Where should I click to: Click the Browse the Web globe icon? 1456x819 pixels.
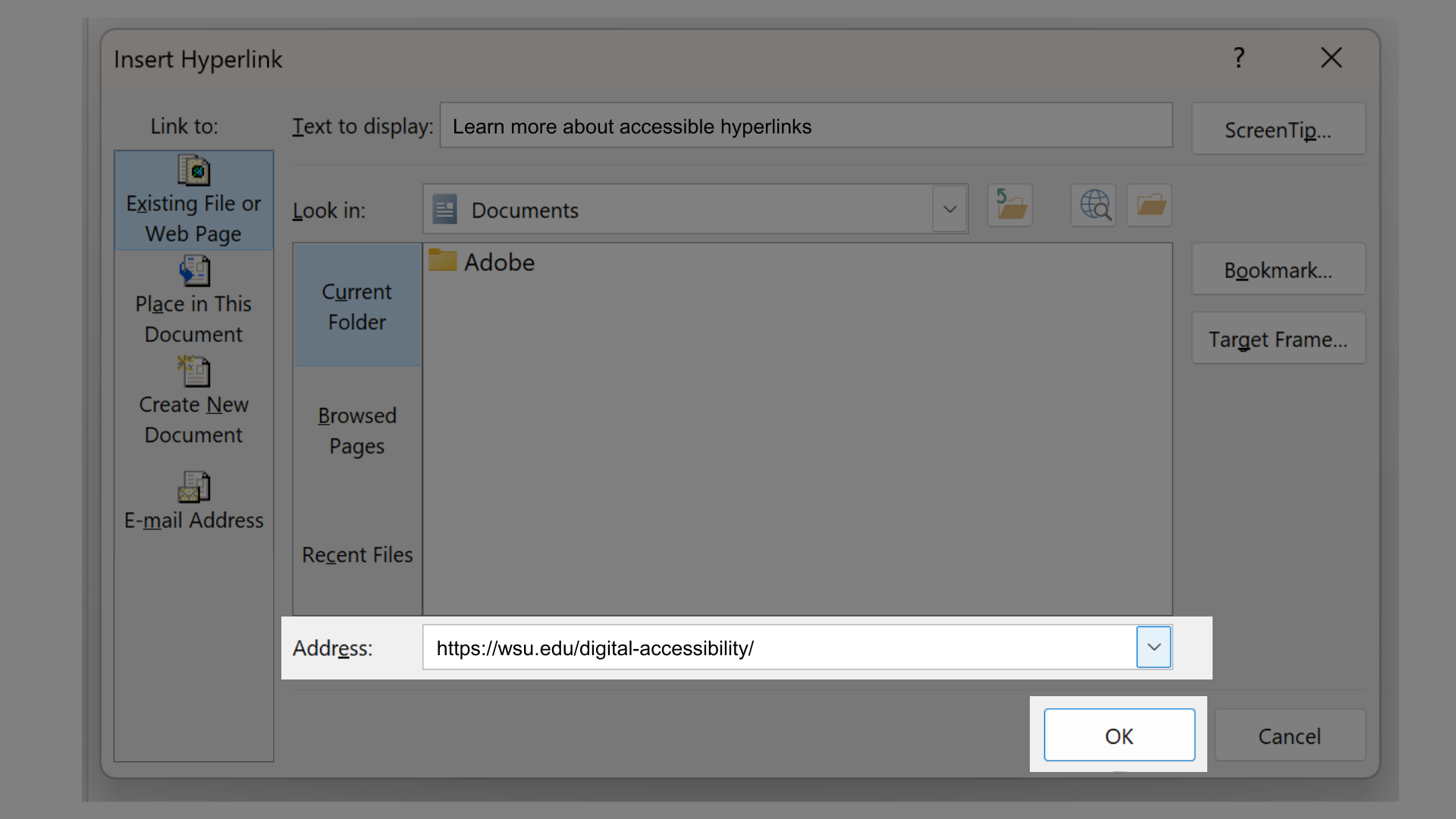tap(1092, 205)
